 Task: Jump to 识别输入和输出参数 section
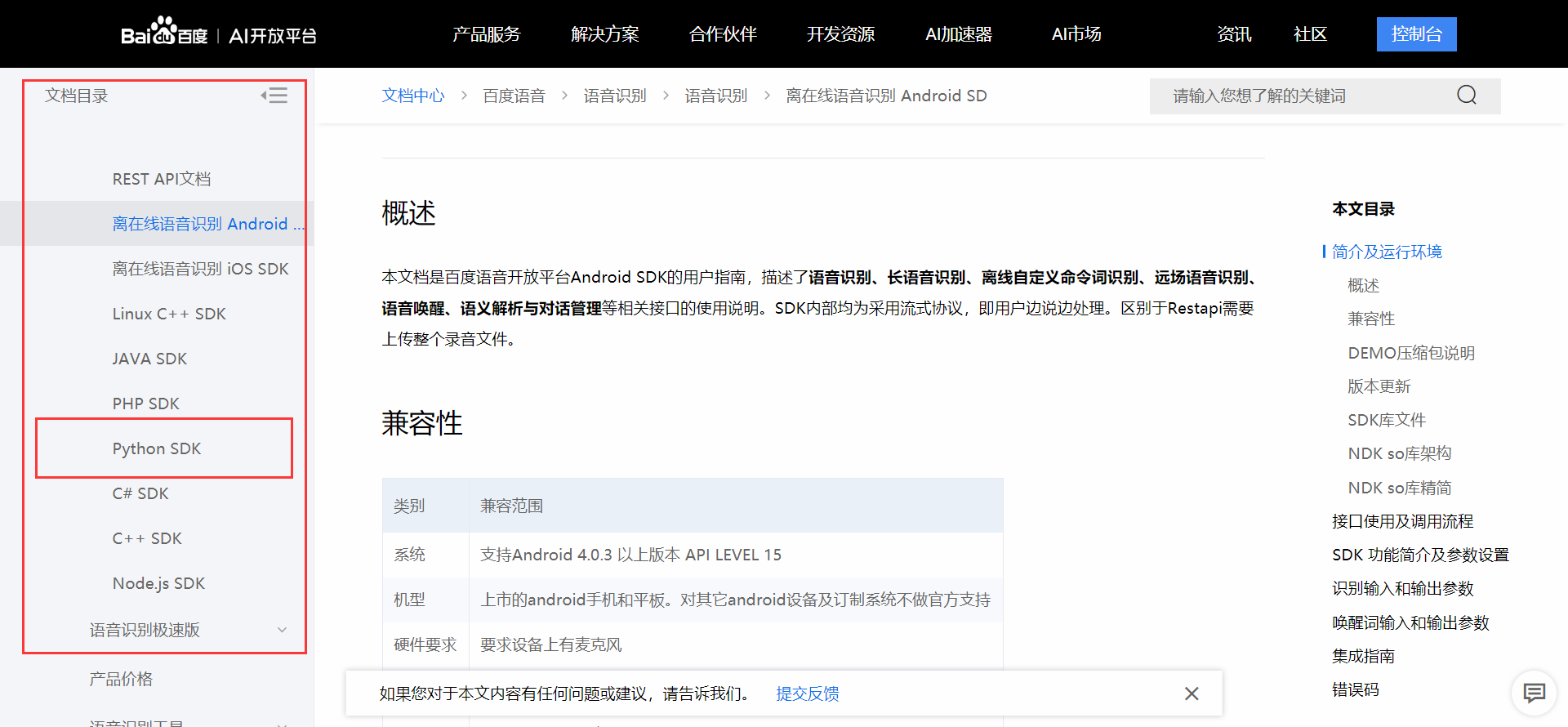(1403, 588)
